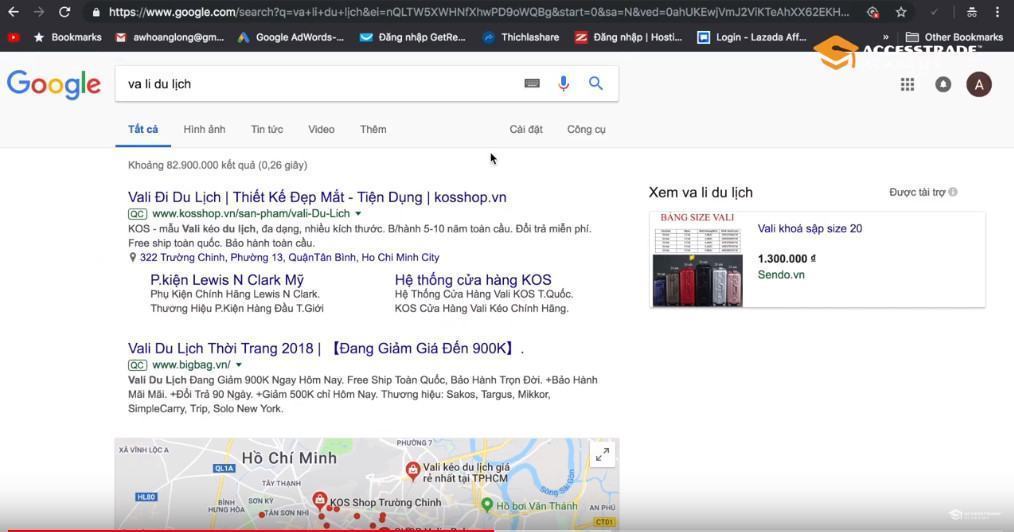1014x532 pixels.
Task: Open Công cụ search tools
Action: pyautogui.click(x=587, y=129)
